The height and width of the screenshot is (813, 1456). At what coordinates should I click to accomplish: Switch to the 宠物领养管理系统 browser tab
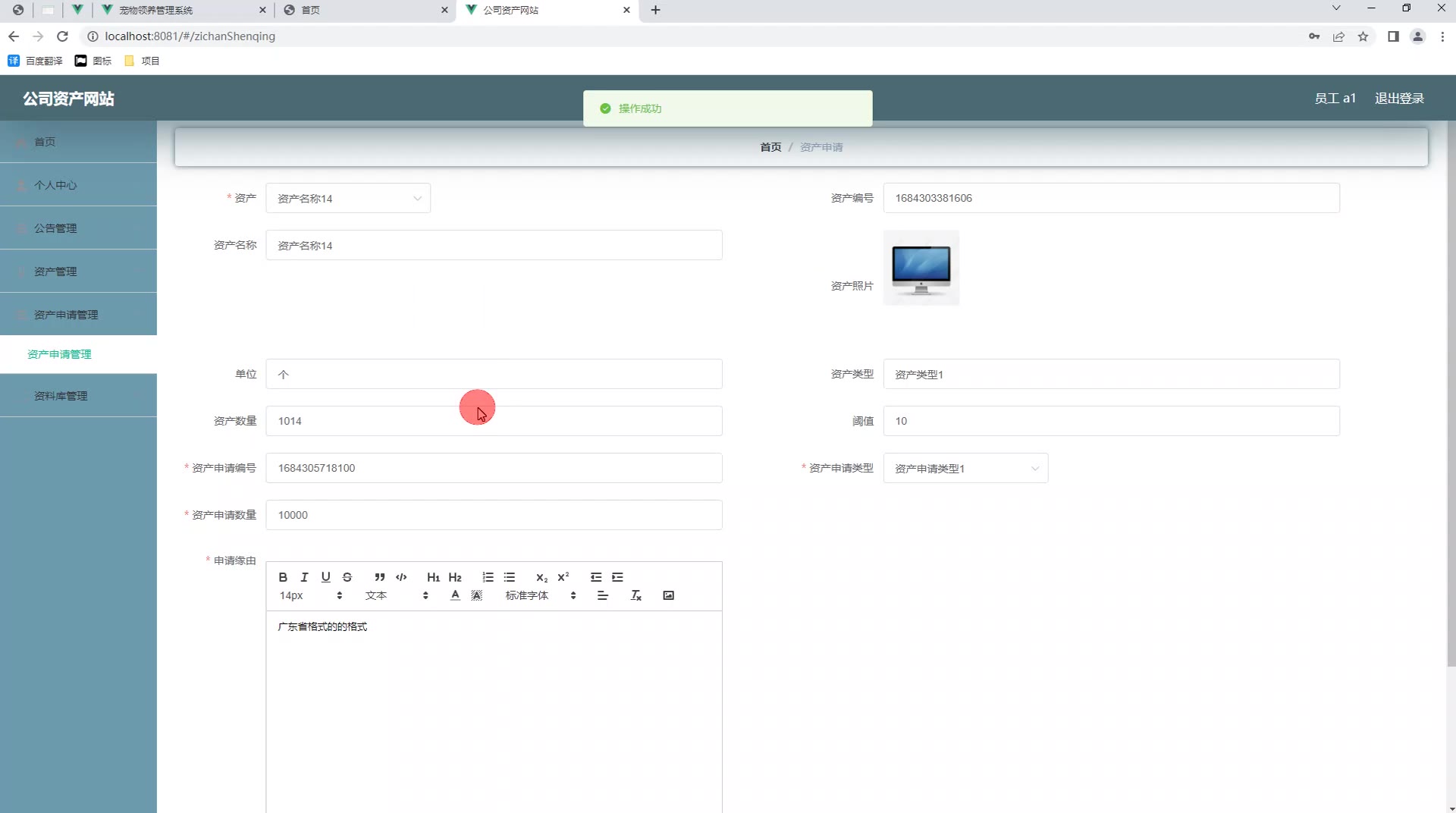[184, 10]
